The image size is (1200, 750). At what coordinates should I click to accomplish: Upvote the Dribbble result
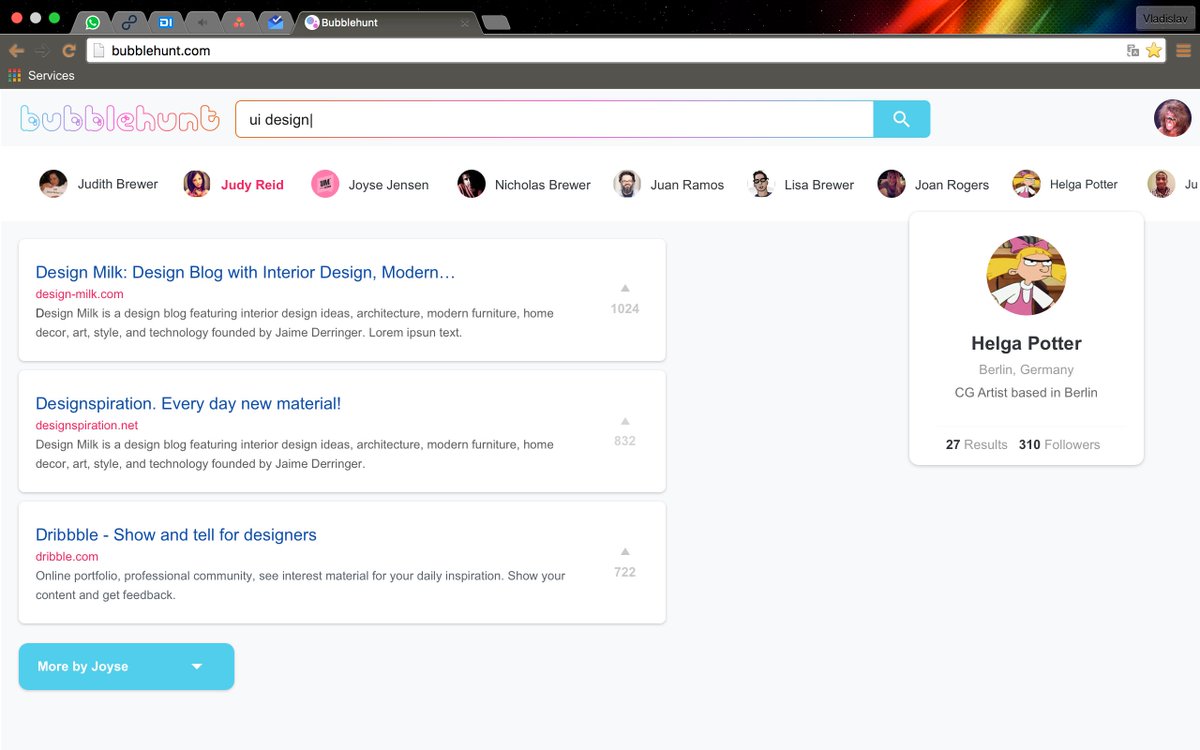coord(625,551)
